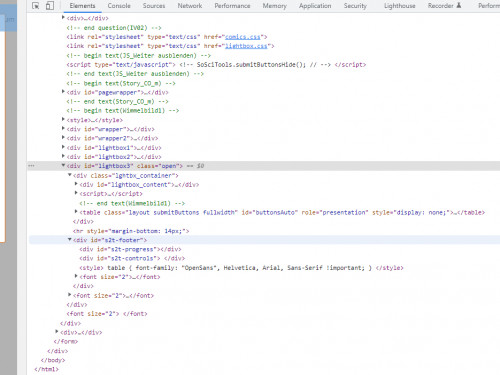Expand the collapsed div before closing form tag
The width and height of the screenshot is (500, 375).
click(x=57, y=332)
